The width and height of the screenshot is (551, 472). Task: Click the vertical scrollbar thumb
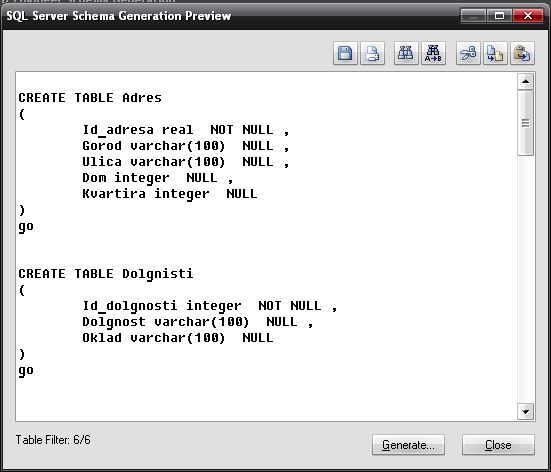525,123
